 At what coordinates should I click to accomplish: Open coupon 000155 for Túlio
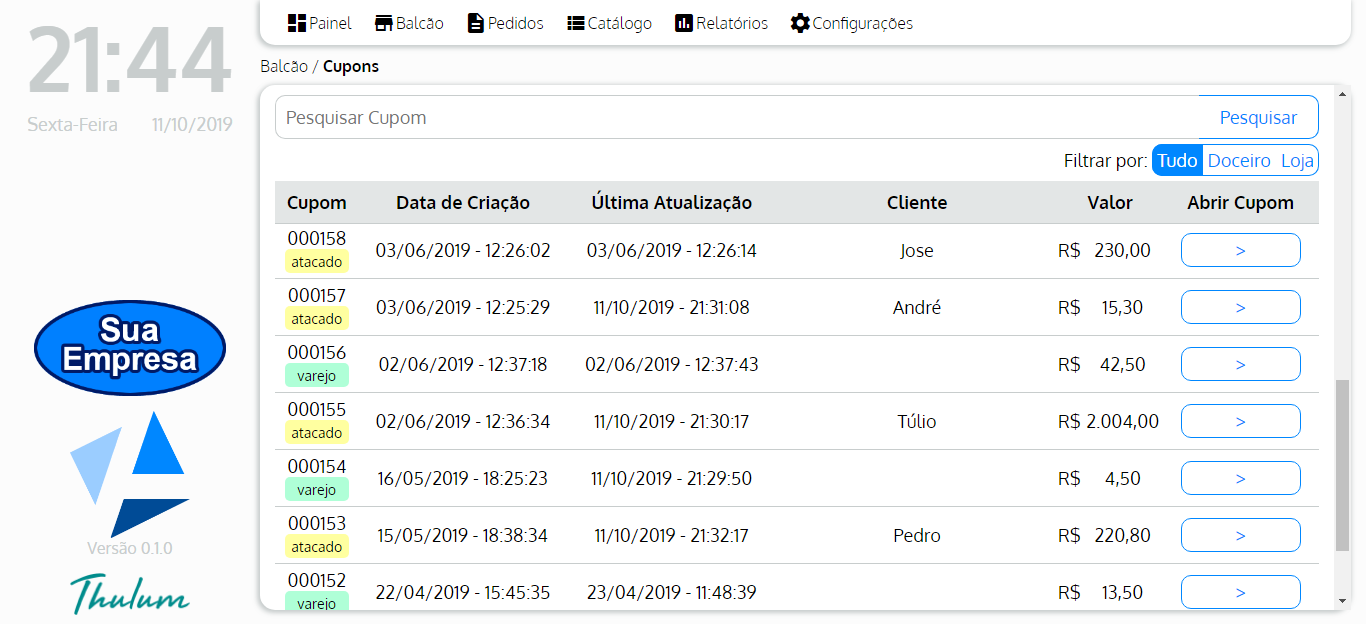(x=1240, y=421)
